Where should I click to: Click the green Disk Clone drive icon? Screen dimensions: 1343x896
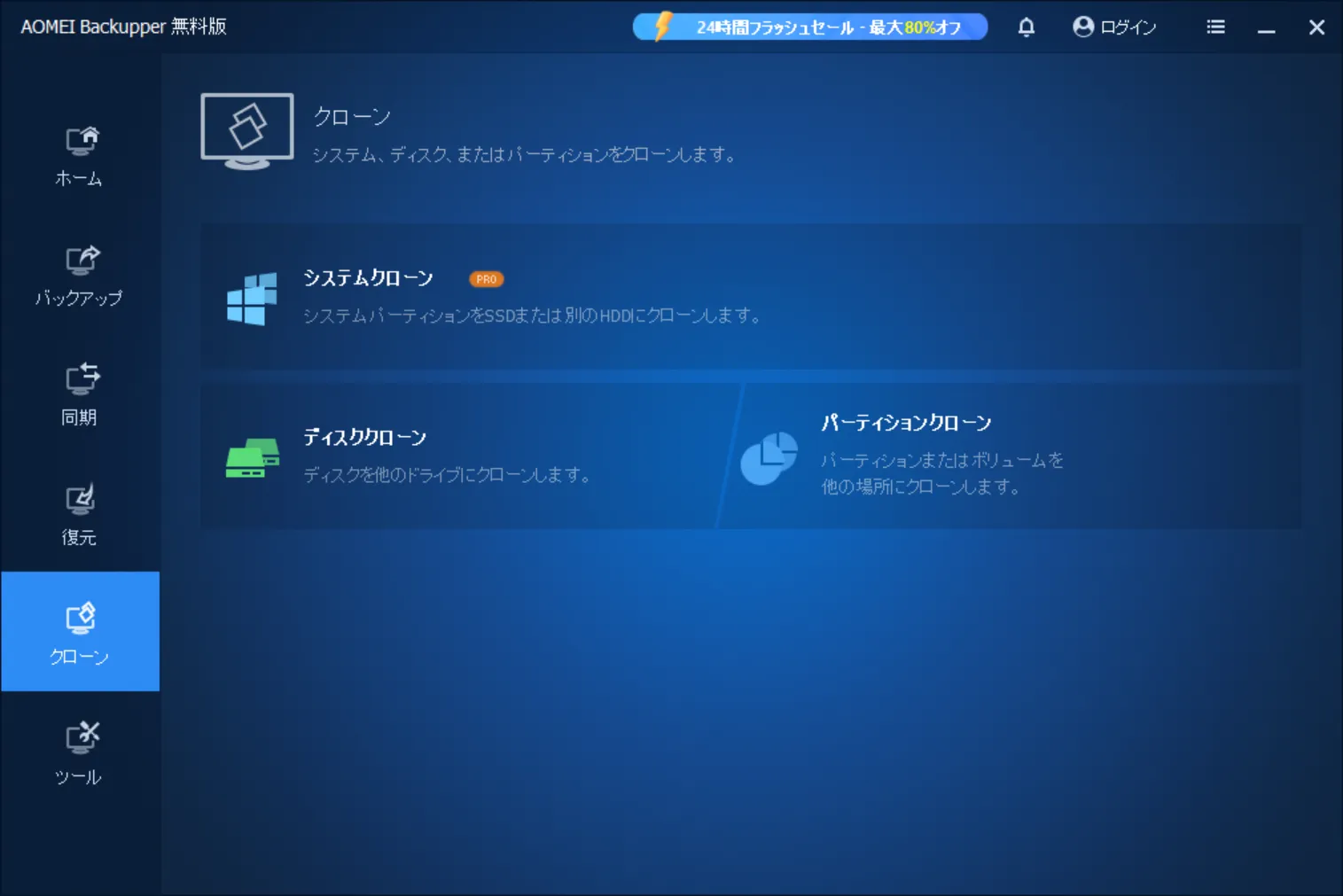coord(253,458)
